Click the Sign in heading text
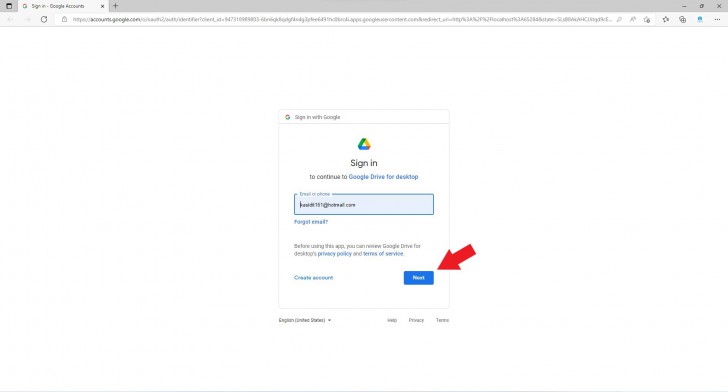Screen dimensions: 728x392 [x=364, y=163]
